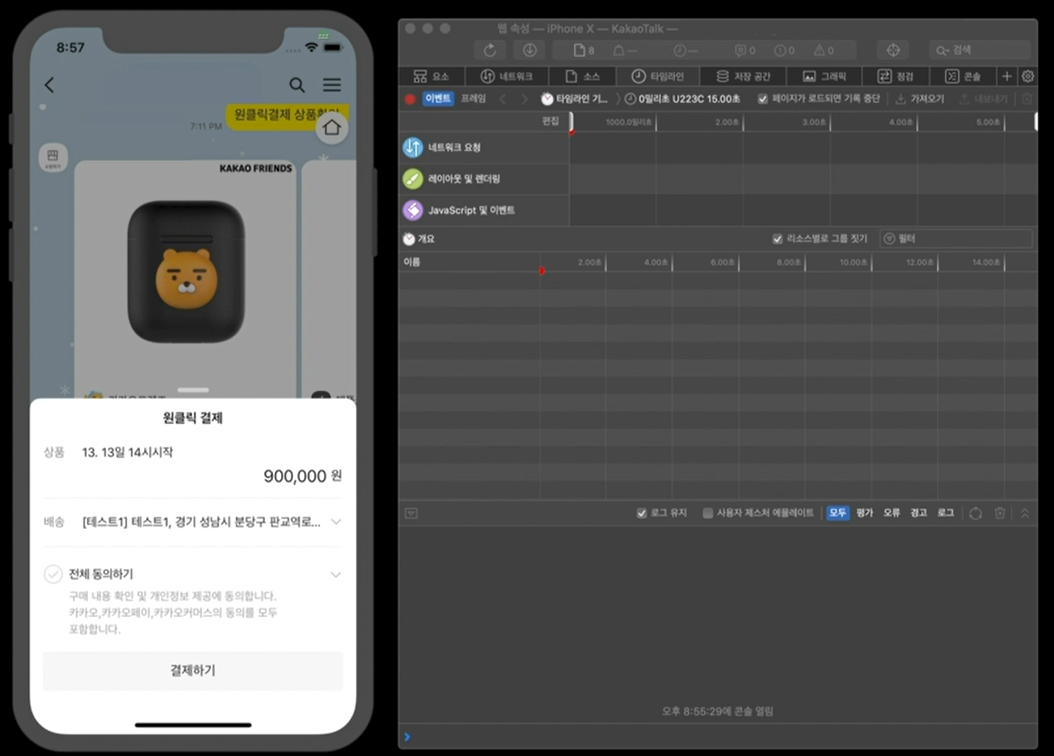
Task: Click the 필터 filter field
Action: click(x=956, y=239)
